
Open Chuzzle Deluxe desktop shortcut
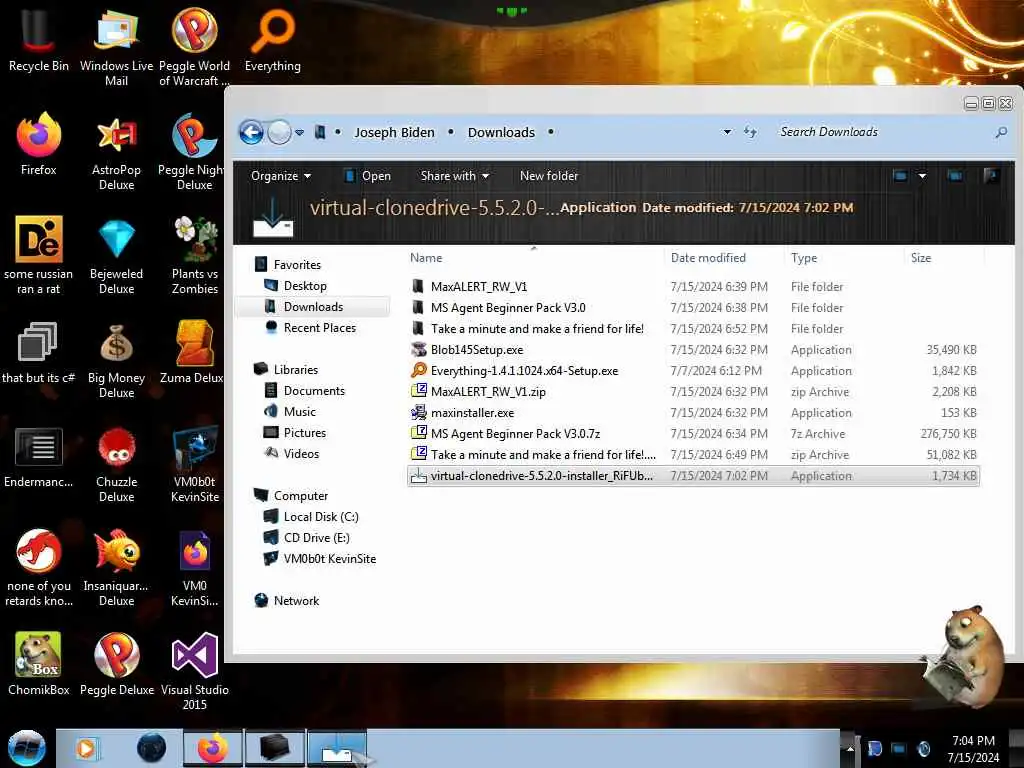(116, 464)
